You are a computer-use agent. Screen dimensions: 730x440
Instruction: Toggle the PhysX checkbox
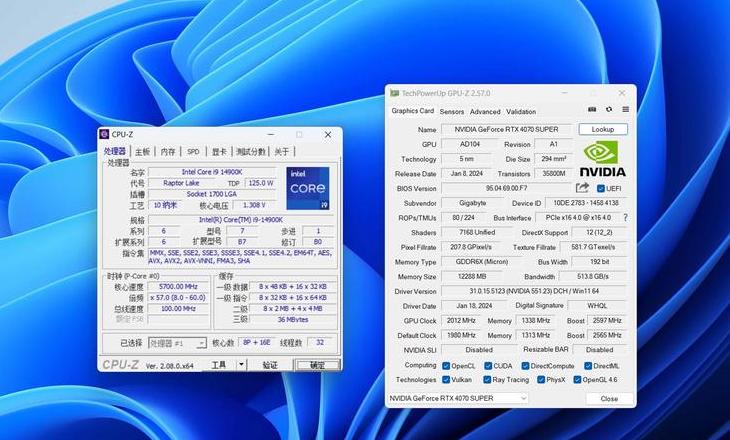541,380
